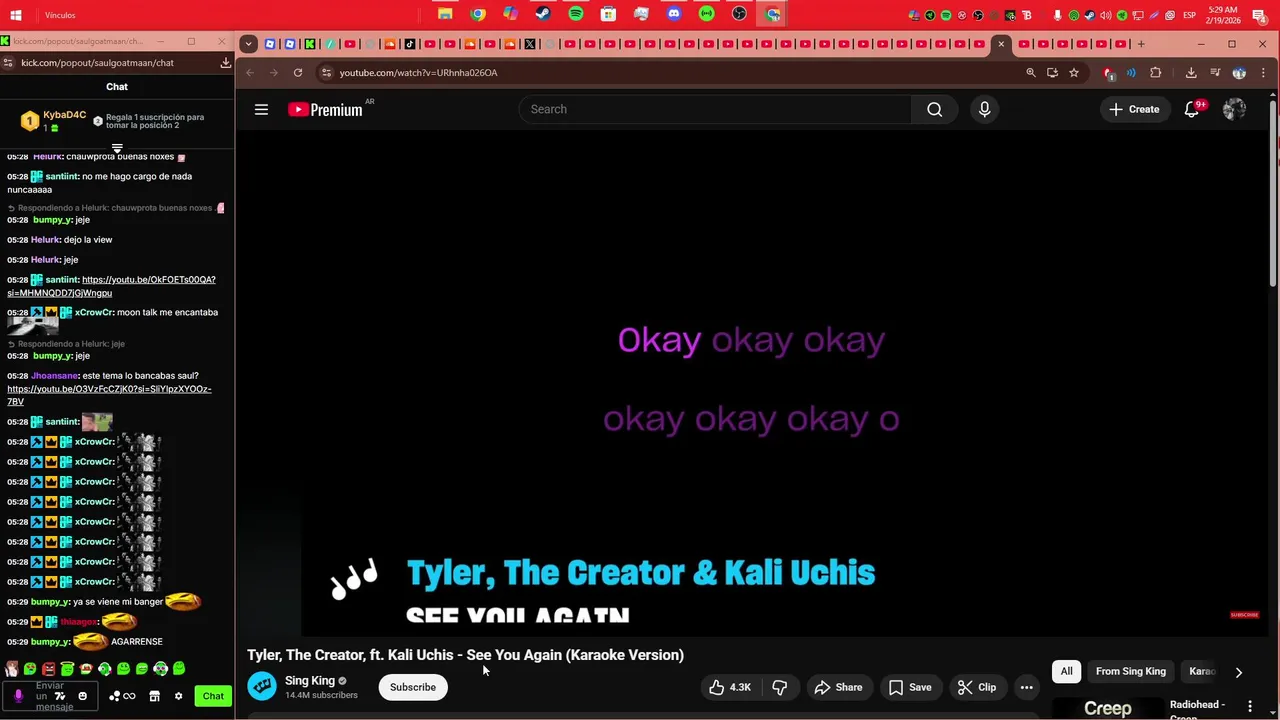Image resolution: width=1280 pixels, height=720 pixels.
Task: Like the karaoke video (4.3K)
Action: pyautogui.click(x=730, y=687)
